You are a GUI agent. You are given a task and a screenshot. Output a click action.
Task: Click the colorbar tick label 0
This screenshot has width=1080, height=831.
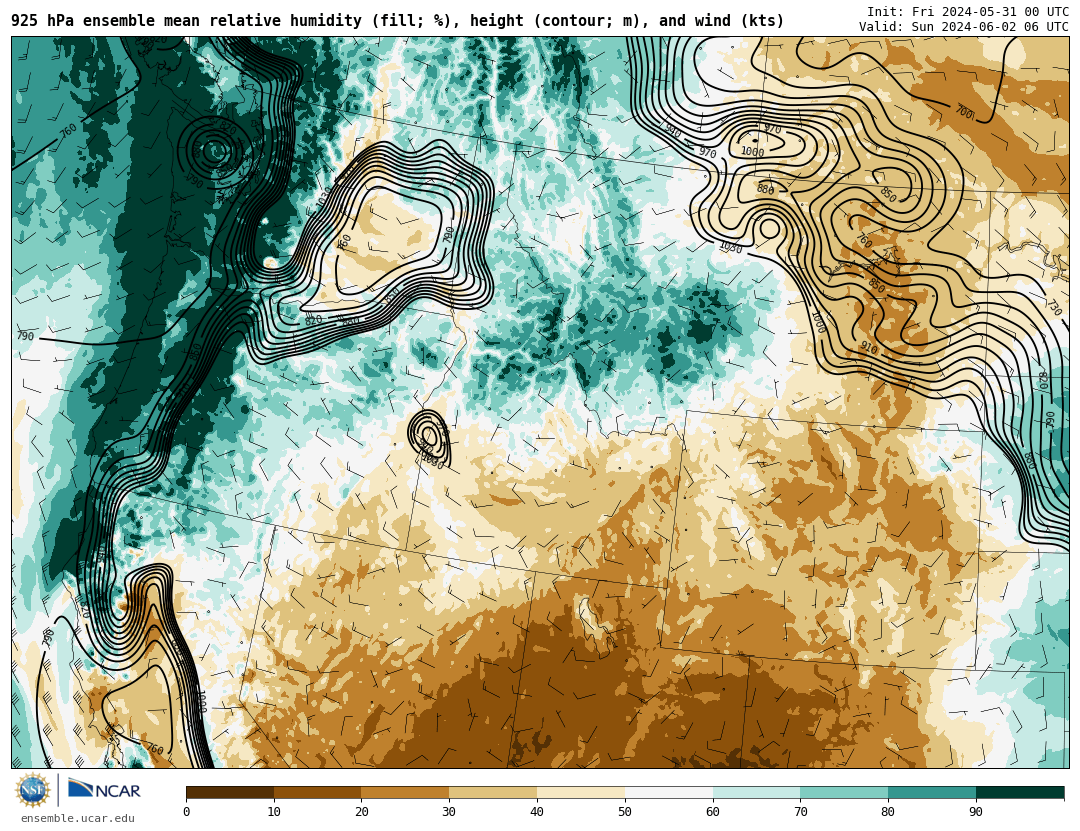(x=187, y=812)
